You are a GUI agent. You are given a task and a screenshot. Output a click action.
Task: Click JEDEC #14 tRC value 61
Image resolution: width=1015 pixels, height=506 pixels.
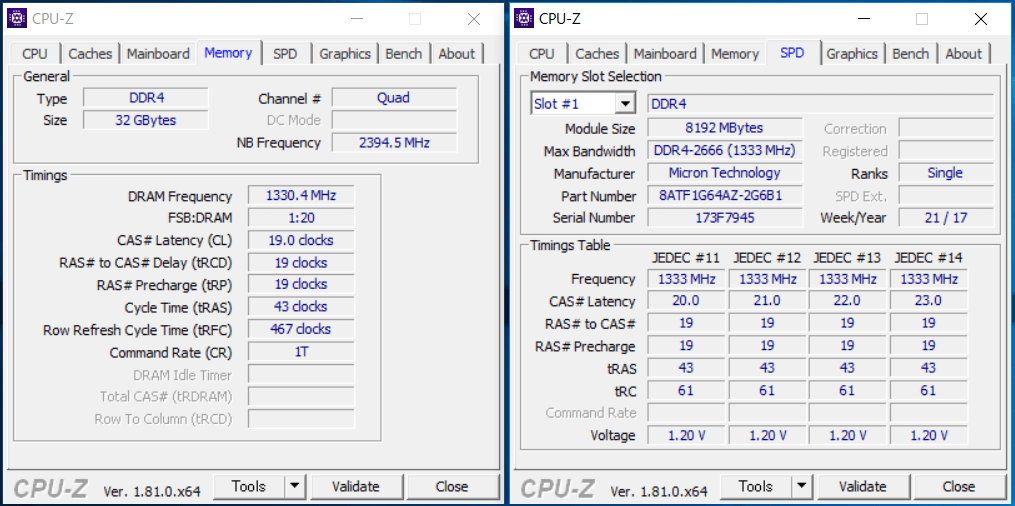[x=928, y=390]
